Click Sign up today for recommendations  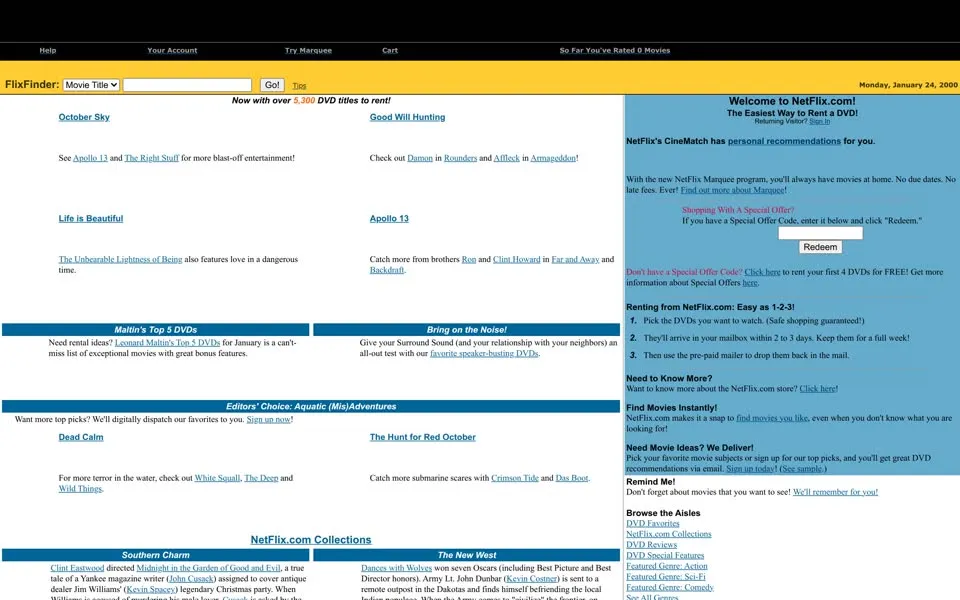pos(751,469)
